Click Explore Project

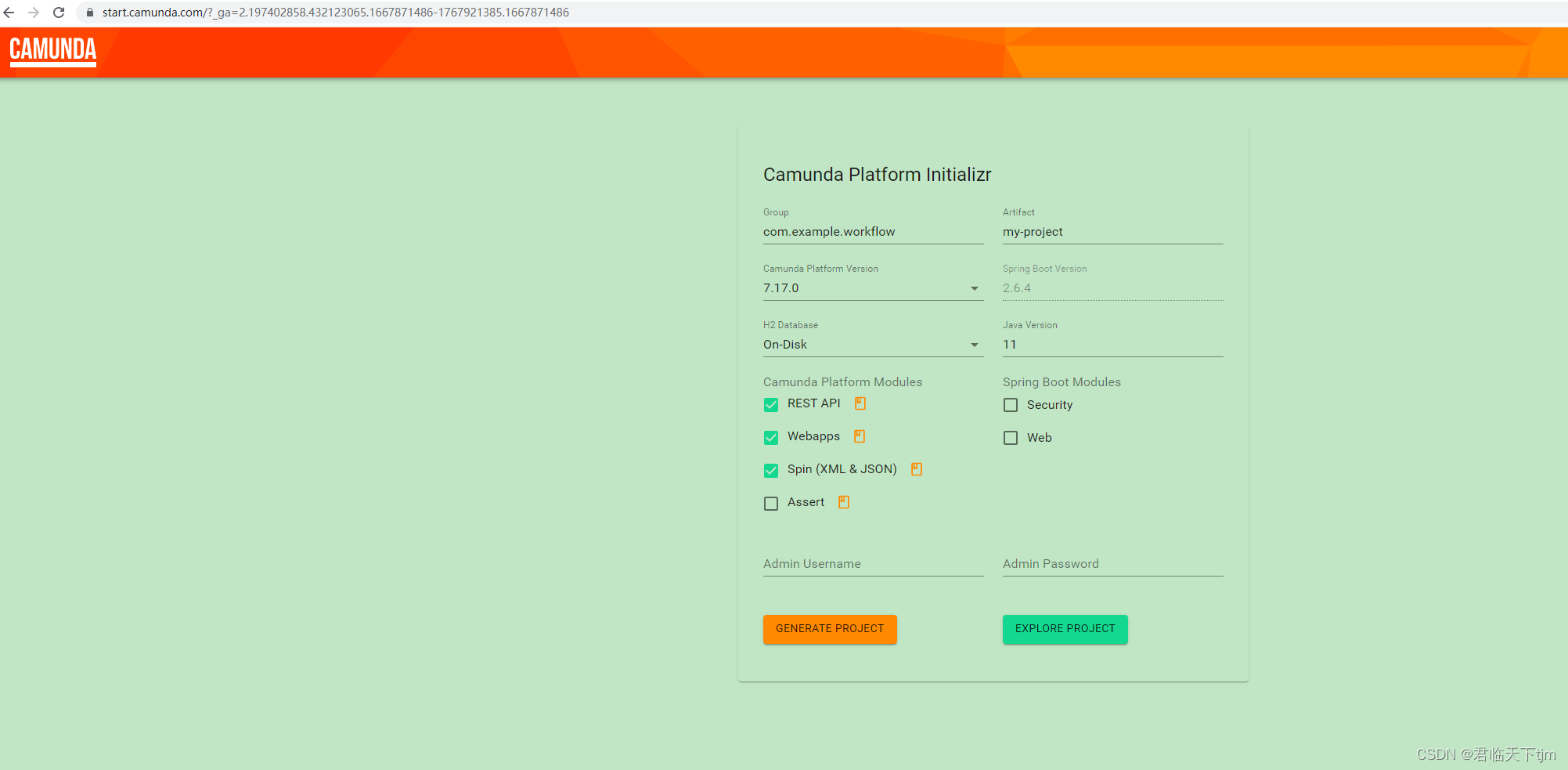1065,629
